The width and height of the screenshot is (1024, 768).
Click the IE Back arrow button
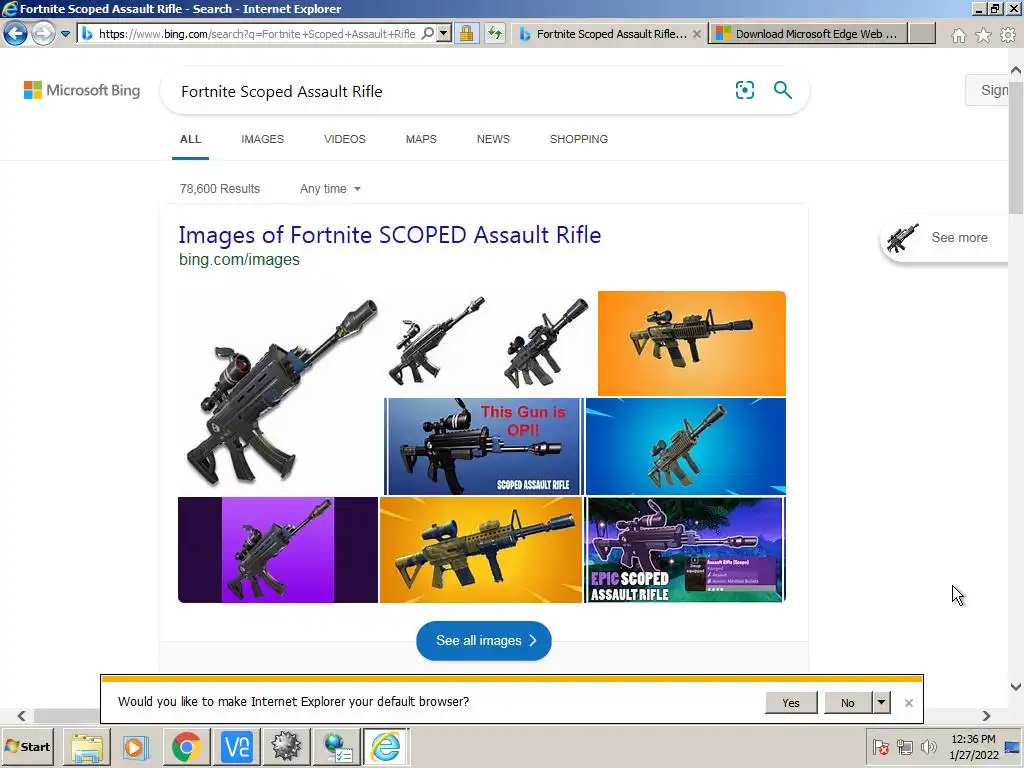[x=15, y=33]
